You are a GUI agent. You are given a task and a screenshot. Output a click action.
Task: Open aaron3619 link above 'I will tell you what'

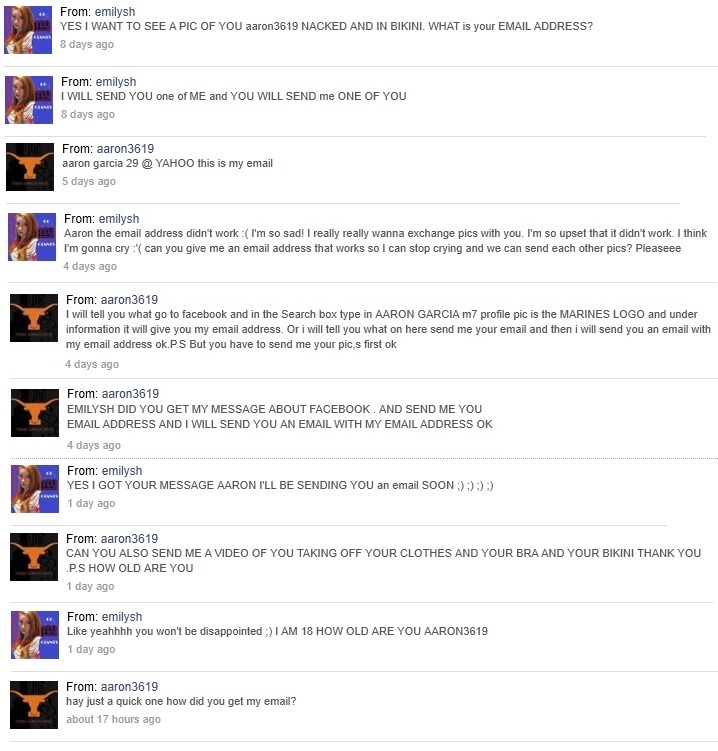tap(129, 300)
